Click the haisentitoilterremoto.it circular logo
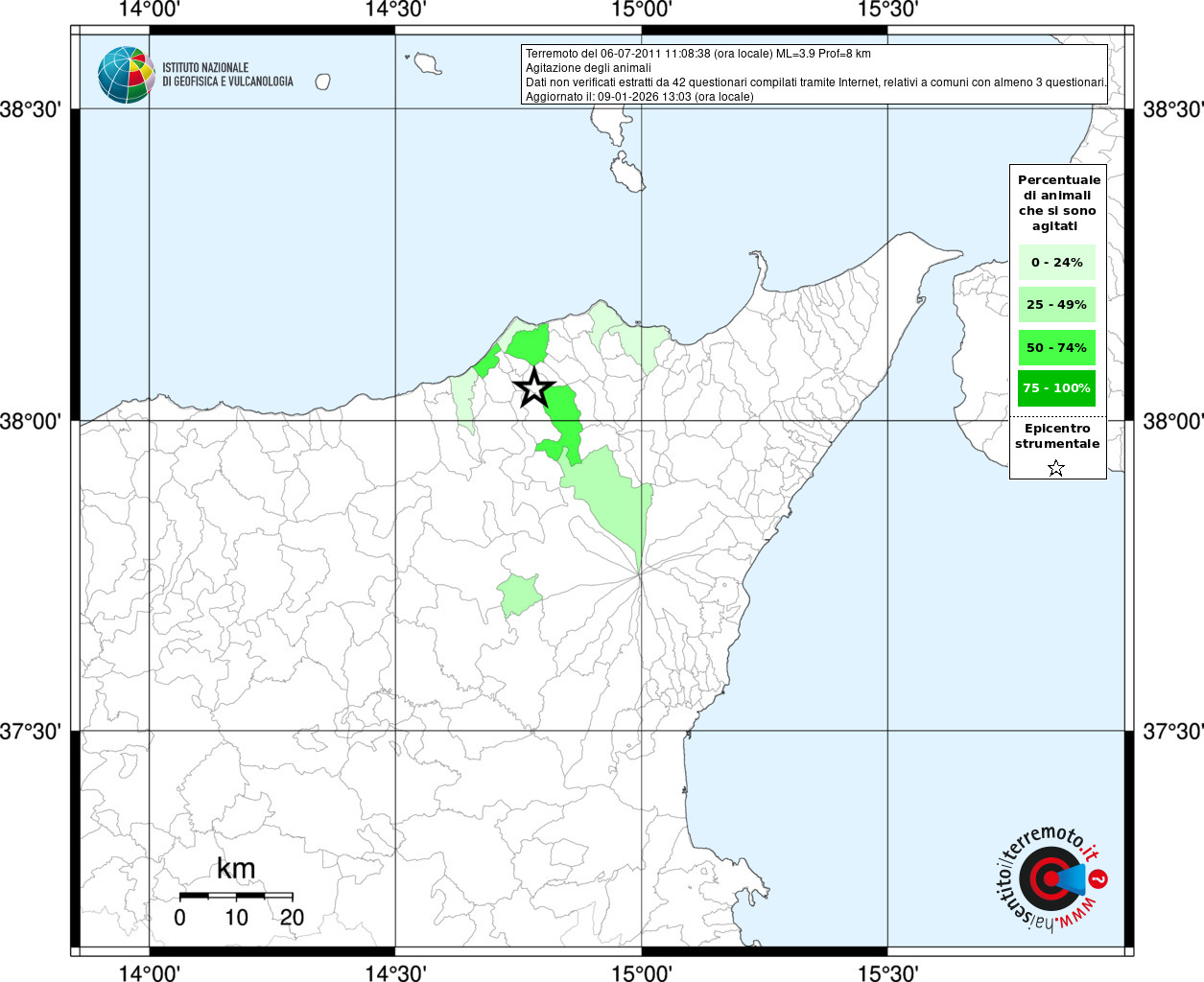Screen dimensions: 1204x982 tap(1050, 878)
